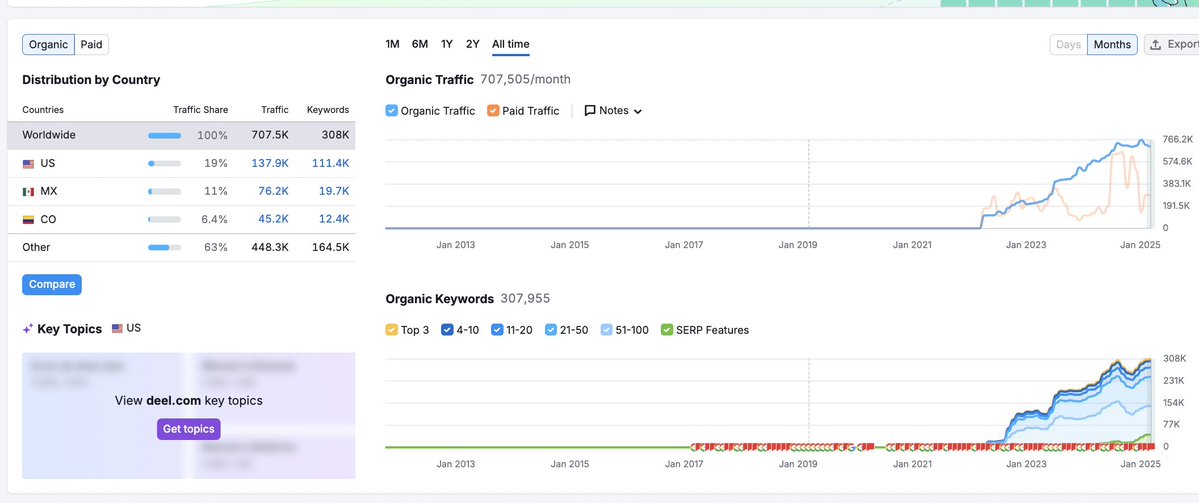The image size is (1199, 503).
Task: Uncheck the Organic Traffic checkbox
Action: click(392, 111)
